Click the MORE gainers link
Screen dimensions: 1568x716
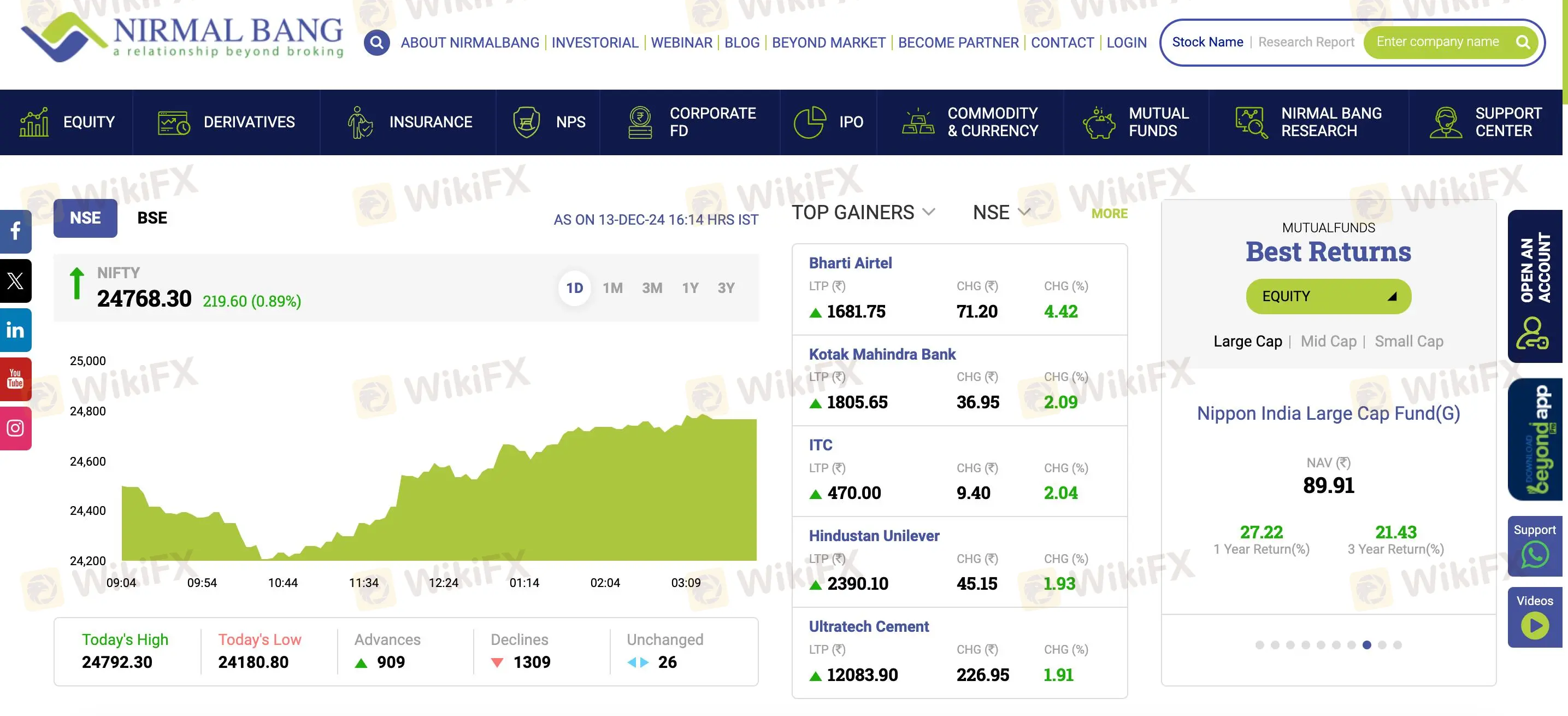point(1109,214)
